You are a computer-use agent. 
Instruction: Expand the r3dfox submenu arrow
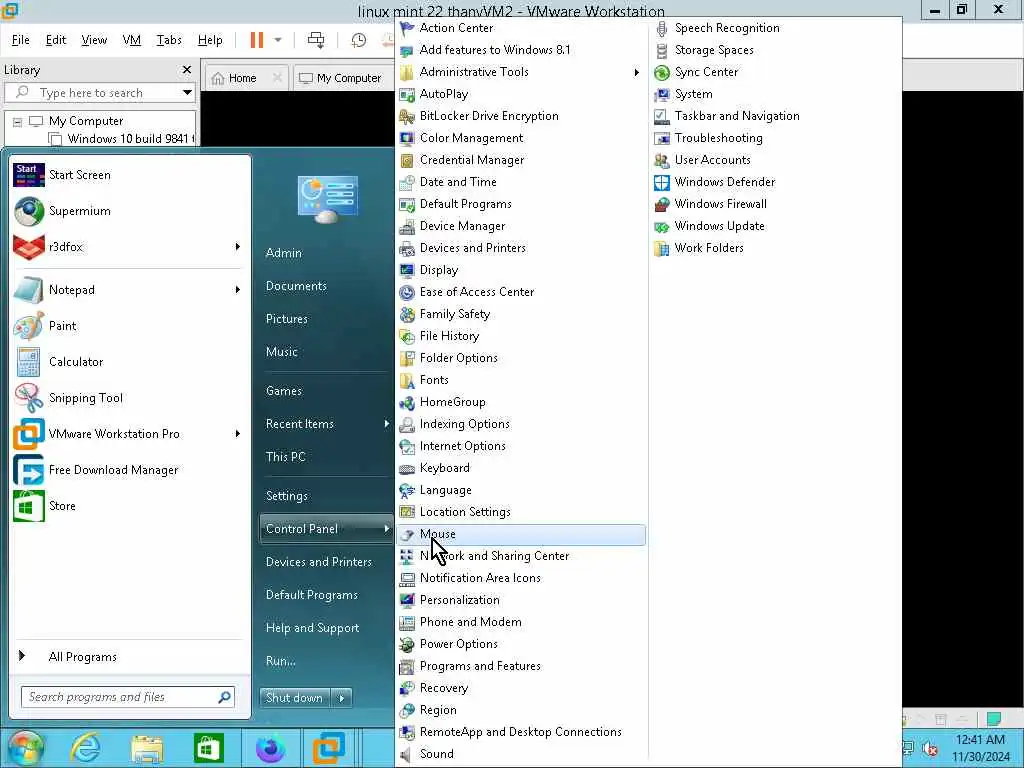click(238, 247)
